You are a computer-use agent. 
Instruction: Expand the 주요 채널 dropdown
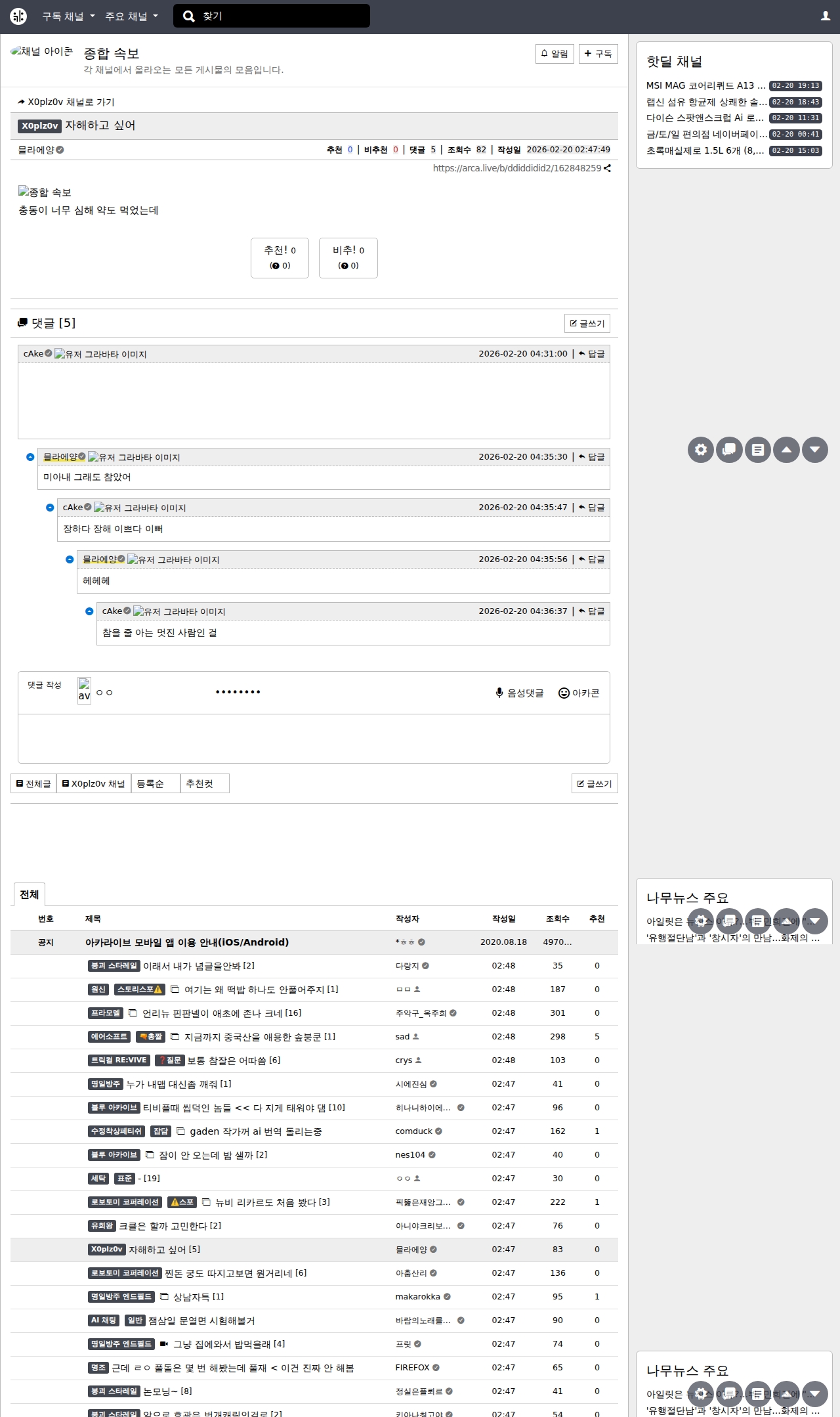coord(132,16)
